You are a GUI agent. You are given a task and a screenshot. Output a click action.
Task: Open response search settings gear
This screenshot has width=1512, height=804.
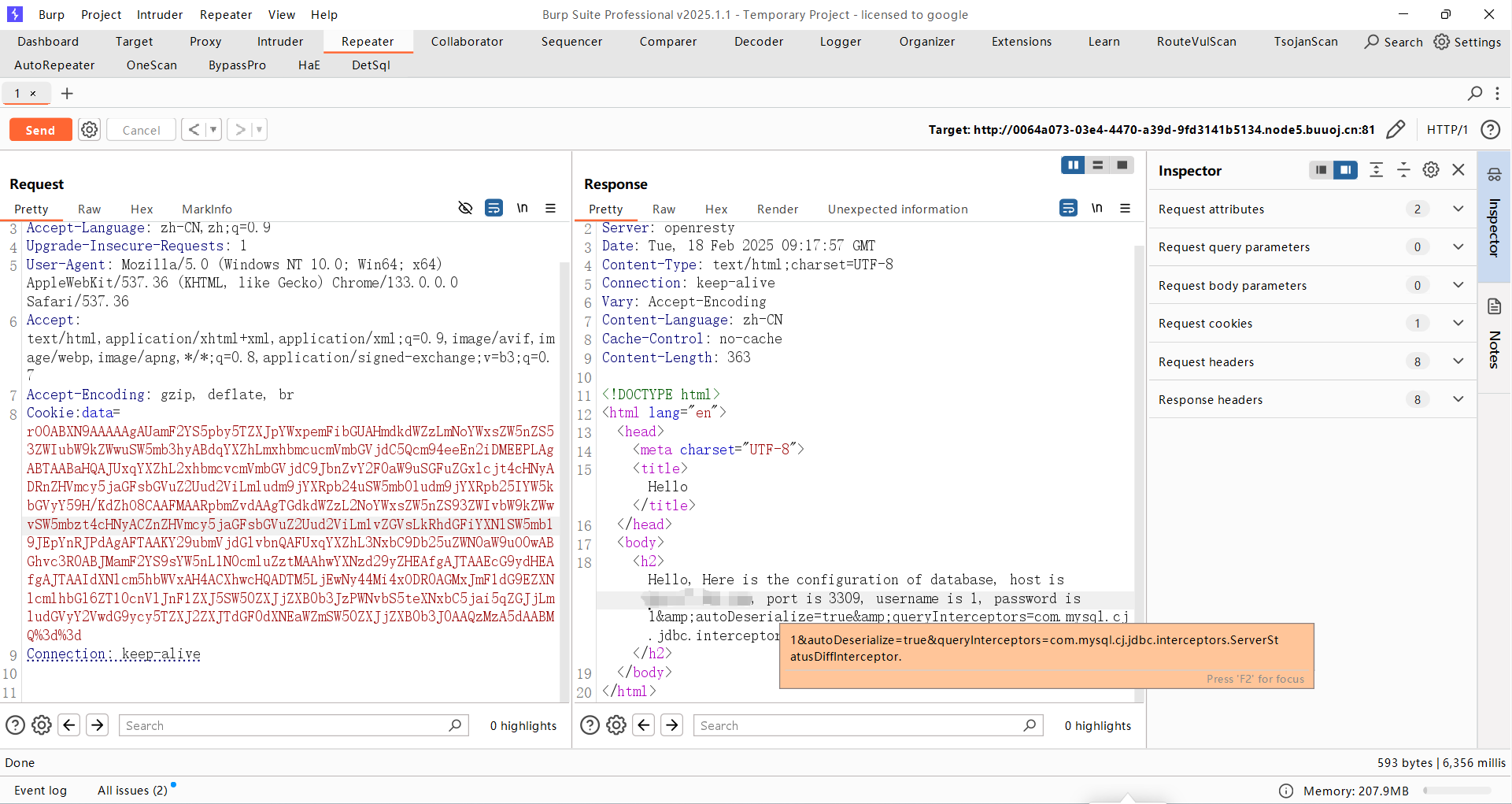point(616,725)
